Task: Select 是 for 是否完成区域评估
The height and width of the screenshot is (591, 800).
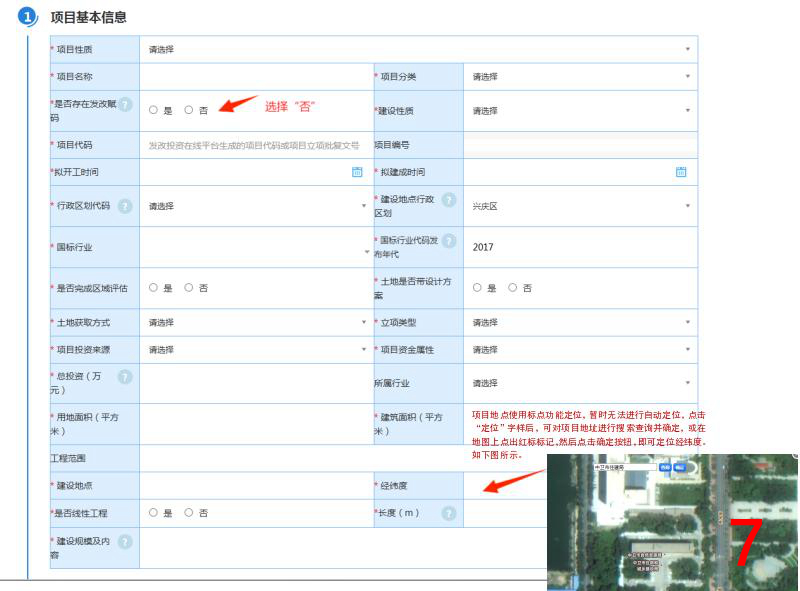Action: point(153,288)
